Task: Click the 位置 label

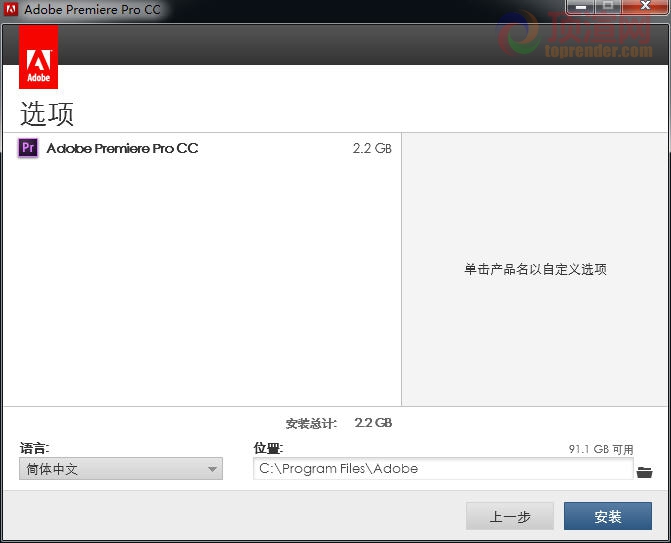Action: click(x=268, y=448)
